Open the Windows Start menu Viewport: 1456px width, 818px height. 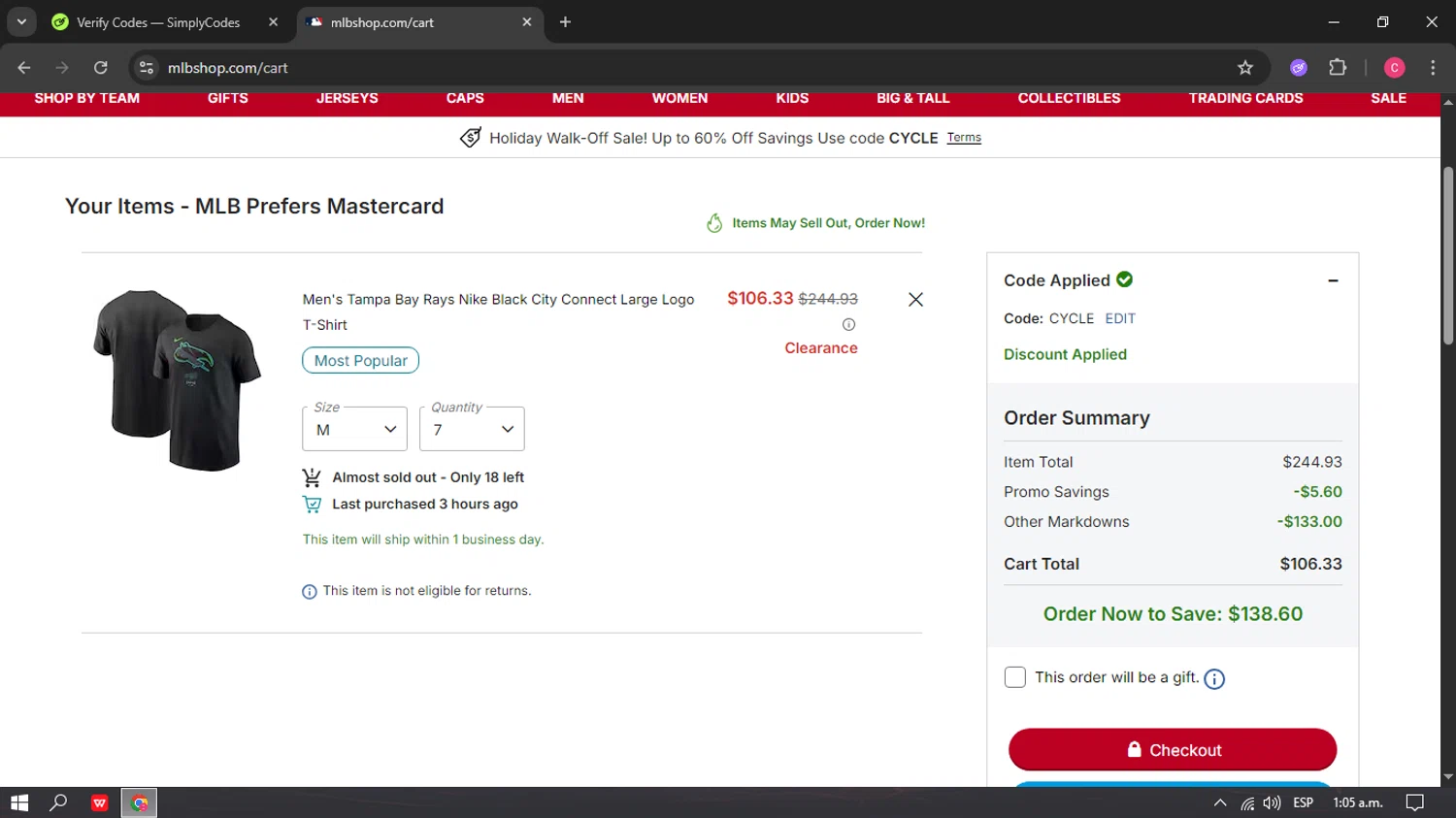click(19, 802)
